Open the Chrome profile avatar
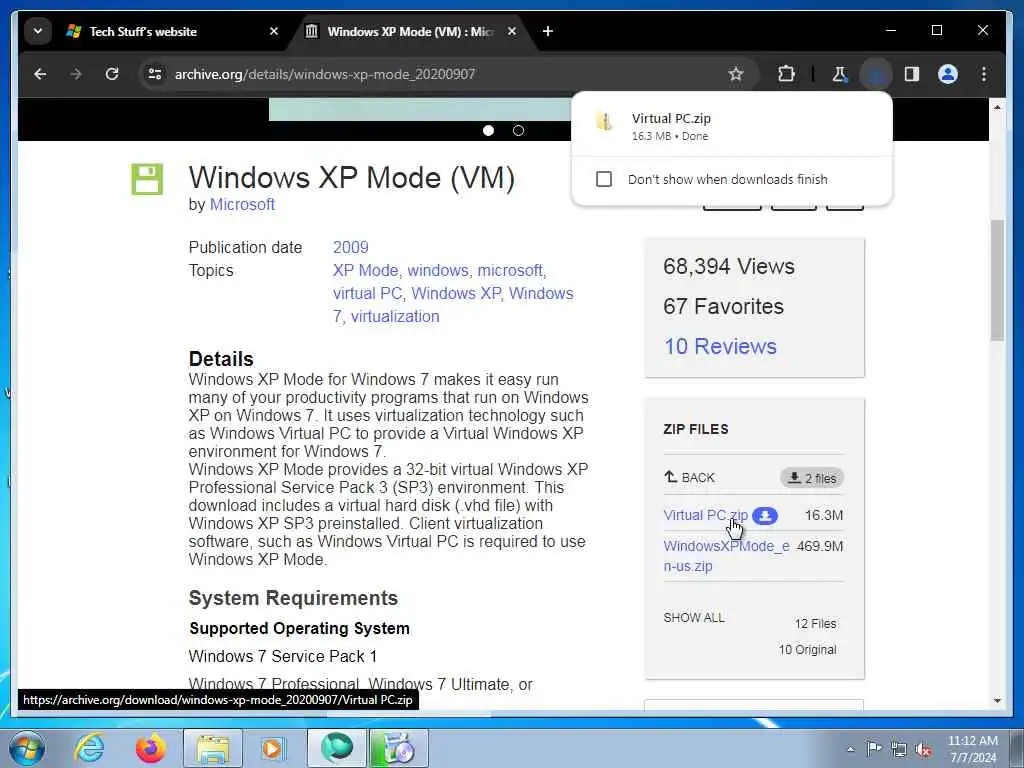This screenshot has width=1024, height=768. (948, 74)
